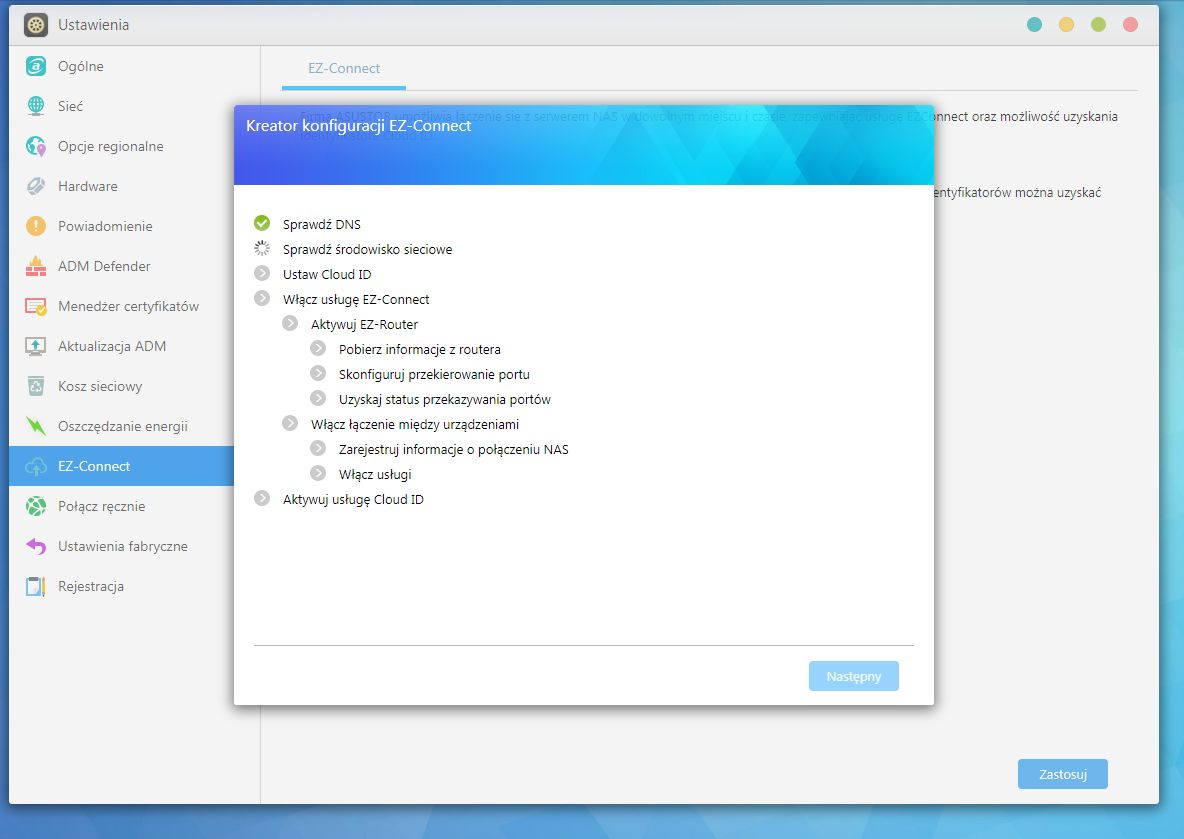The image size is (1184, 839).
Task: Click the Uzyskaj status przekazywania portów text
Action: [x=445, y=399]
